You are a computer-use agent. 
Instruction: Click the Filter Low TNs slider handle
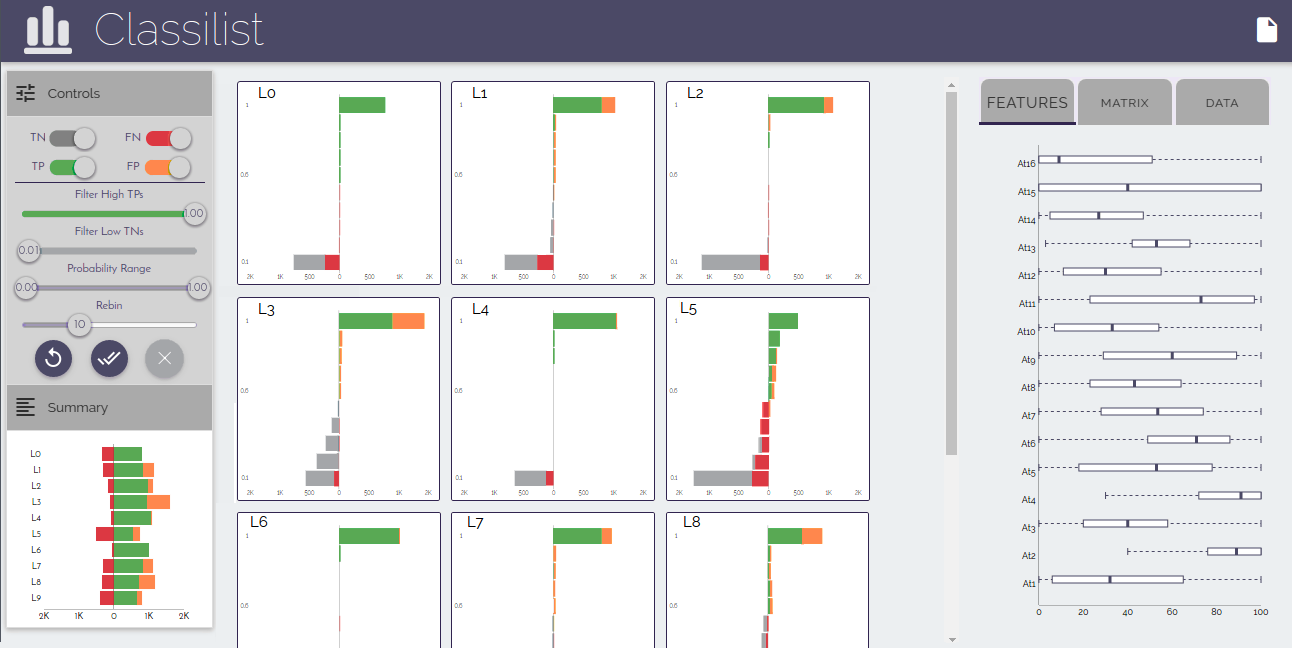[x=29, y=250]
